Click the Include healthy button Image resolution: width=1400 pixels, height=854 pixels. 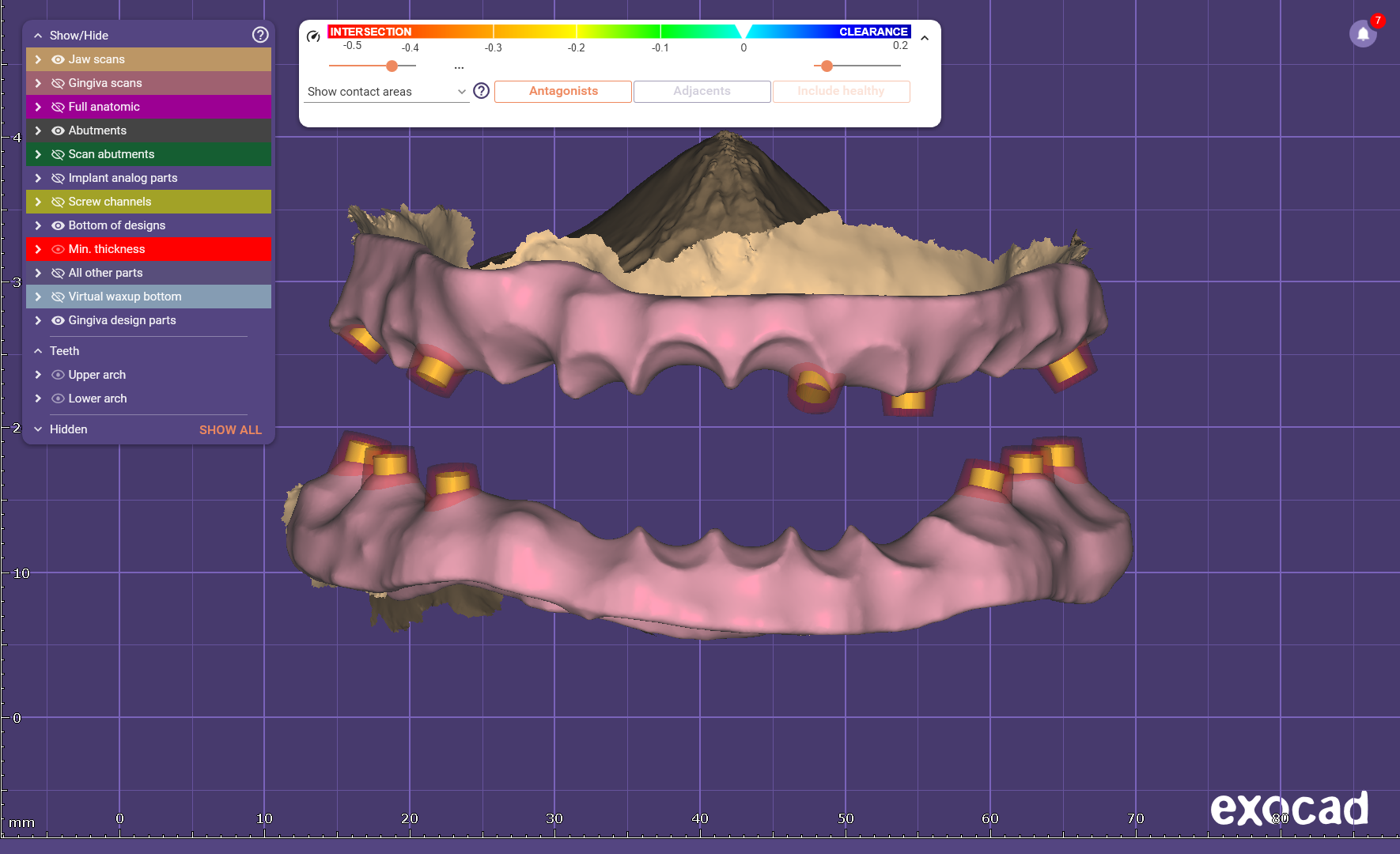coord(841,92)
